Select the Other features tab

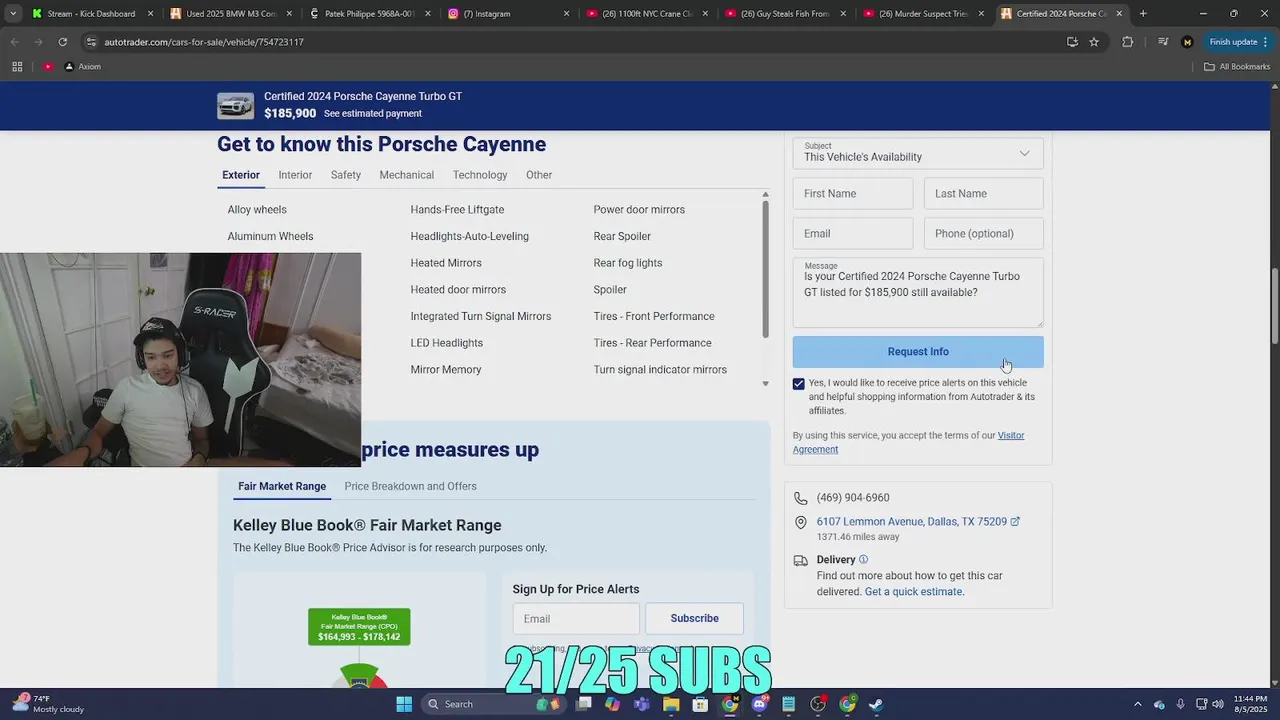(x=539, y=175)
